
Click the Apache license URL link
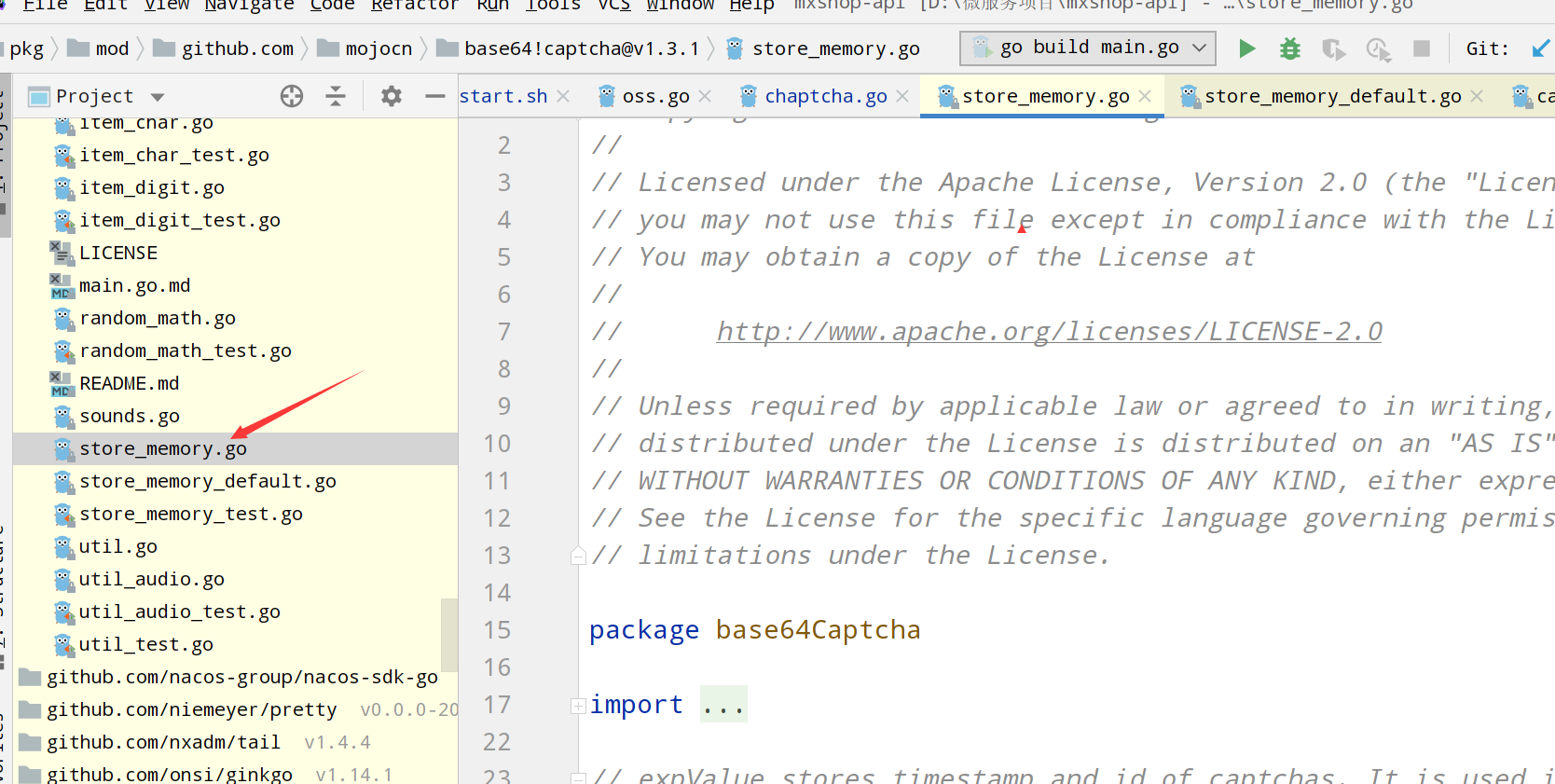1049,332
